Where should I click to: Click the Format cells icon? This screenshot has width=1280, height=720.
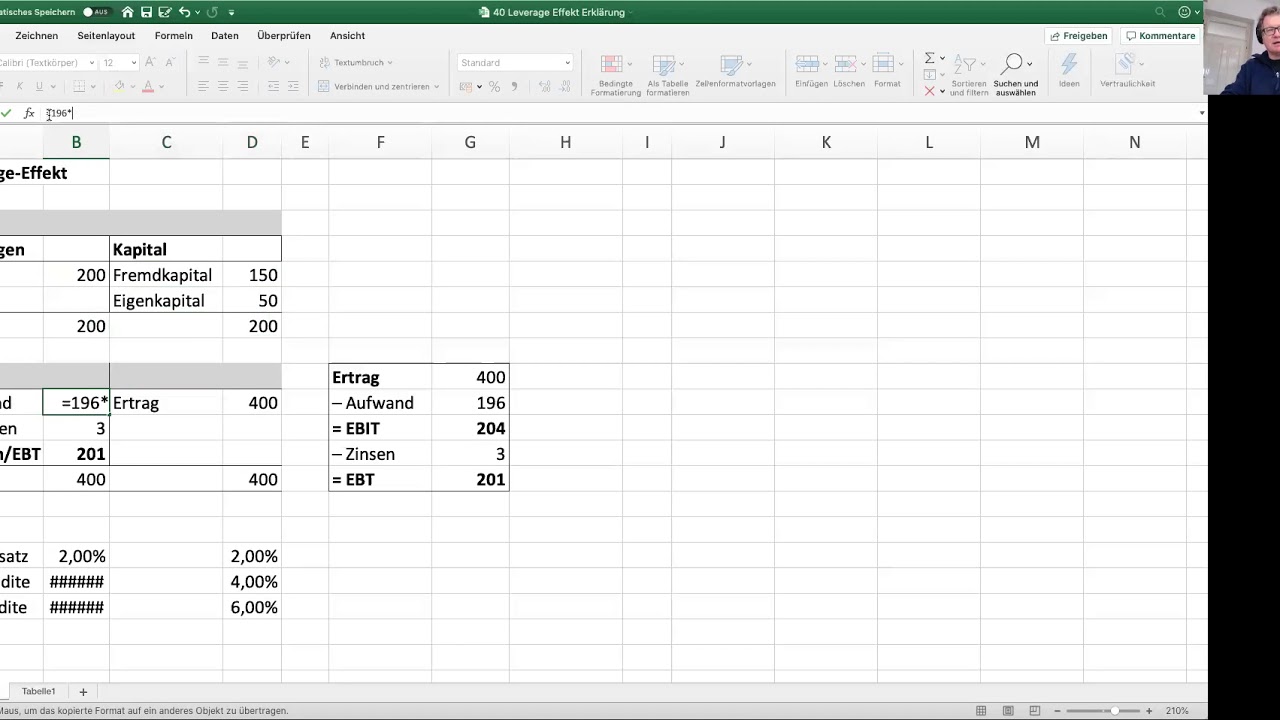[x=884, y=64]
